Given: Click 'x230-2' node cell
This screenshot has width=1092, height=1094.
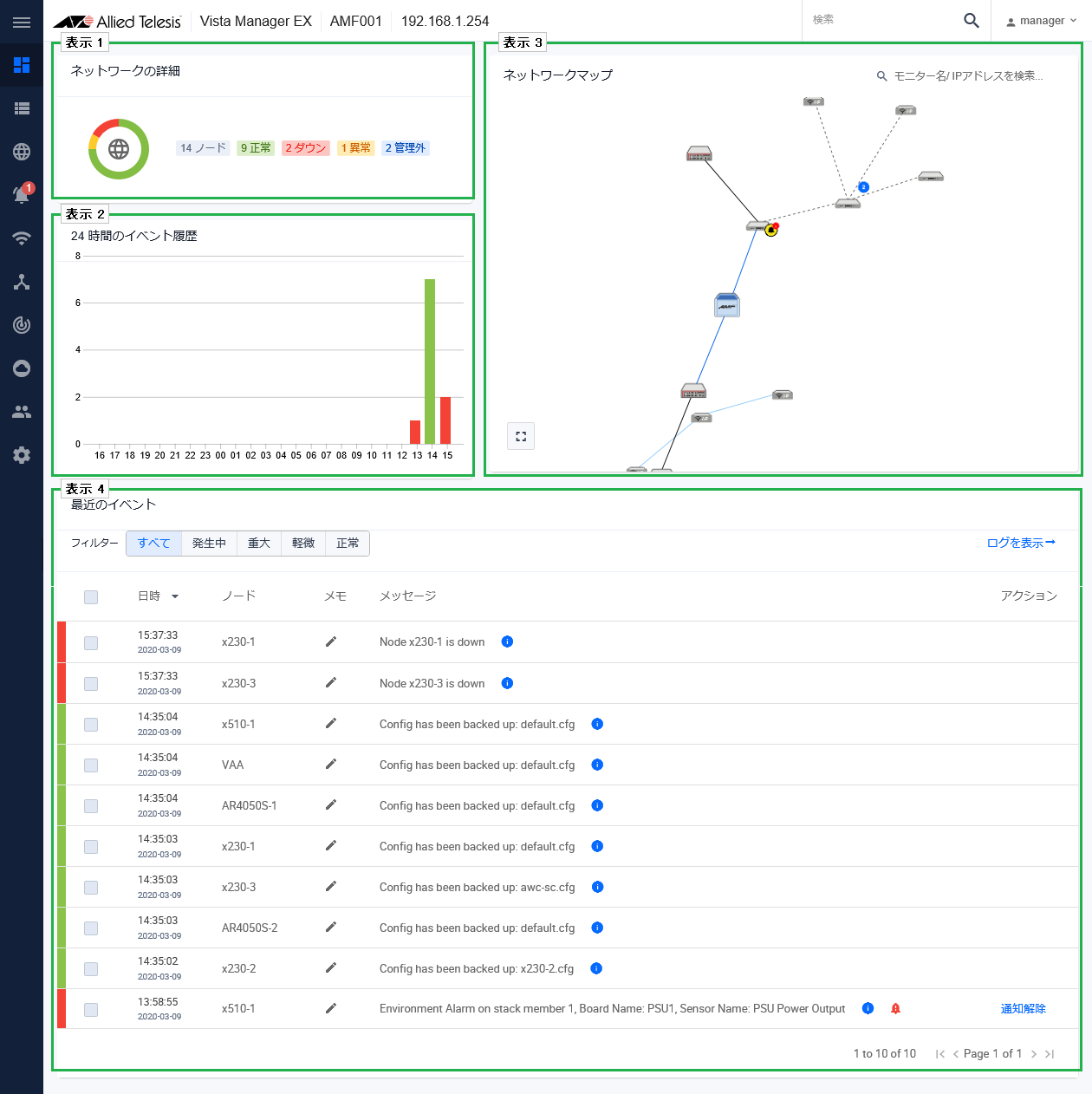Looking at the screenshot, I should [x=238, y=968].
